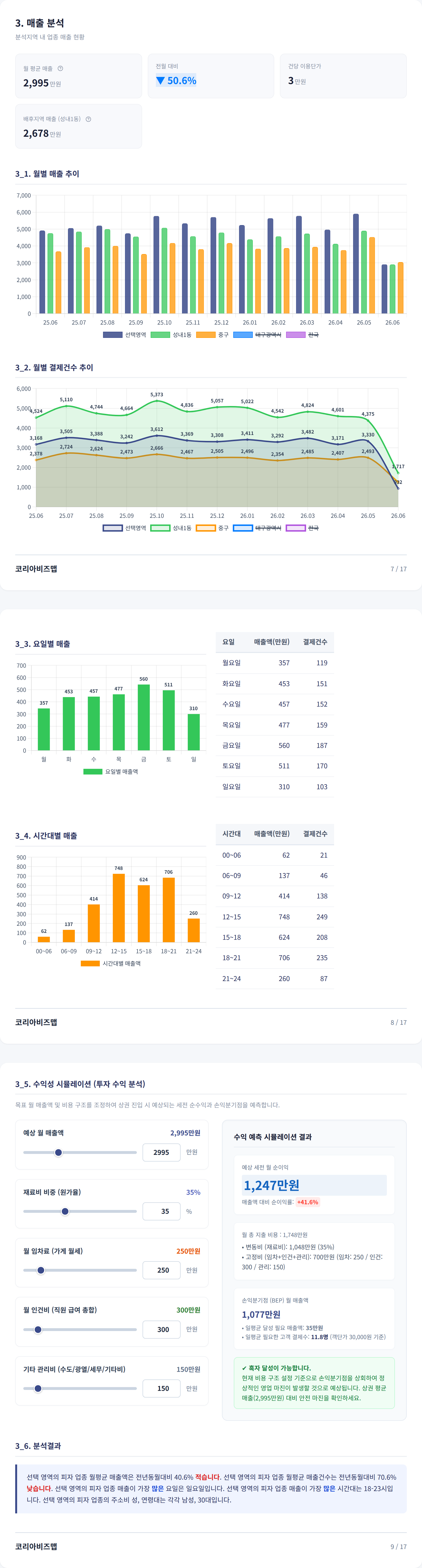Click the 재료비 비중 (원가율) slider handle

click(x=65, y=1211)
